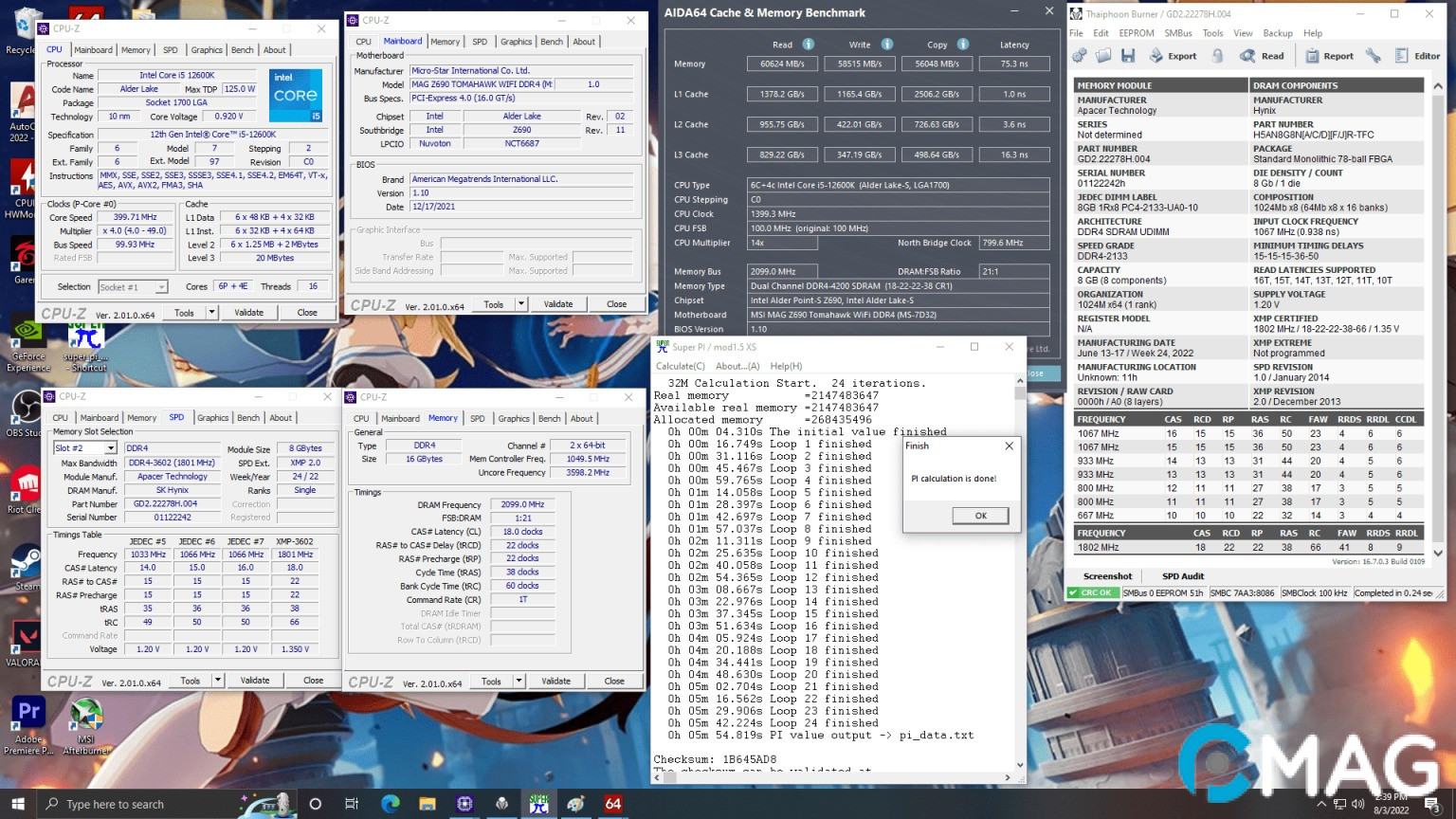This screenshot has height=819, width=1456.
Task: Open the EEPROM menu in Thaiphoon Burner
Action: pyautogui.click(x=1136, y=33)
